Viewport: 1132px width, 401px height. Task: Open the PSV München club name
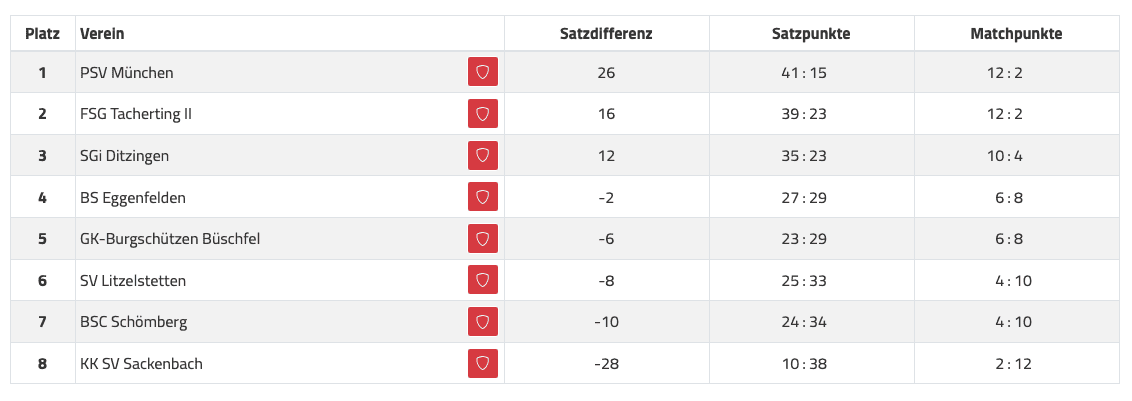[127, 73]
